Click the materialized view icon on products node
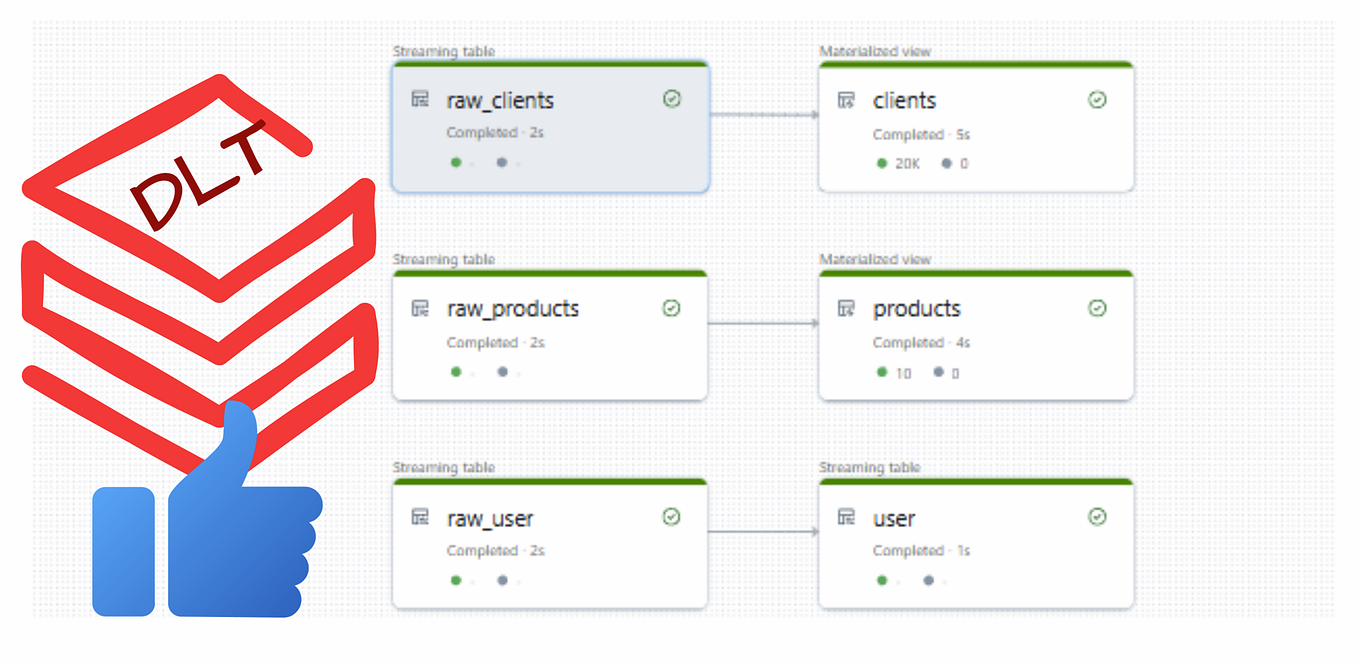The height and width of the screenshot is (666, 1358). [x=846, y=309]
